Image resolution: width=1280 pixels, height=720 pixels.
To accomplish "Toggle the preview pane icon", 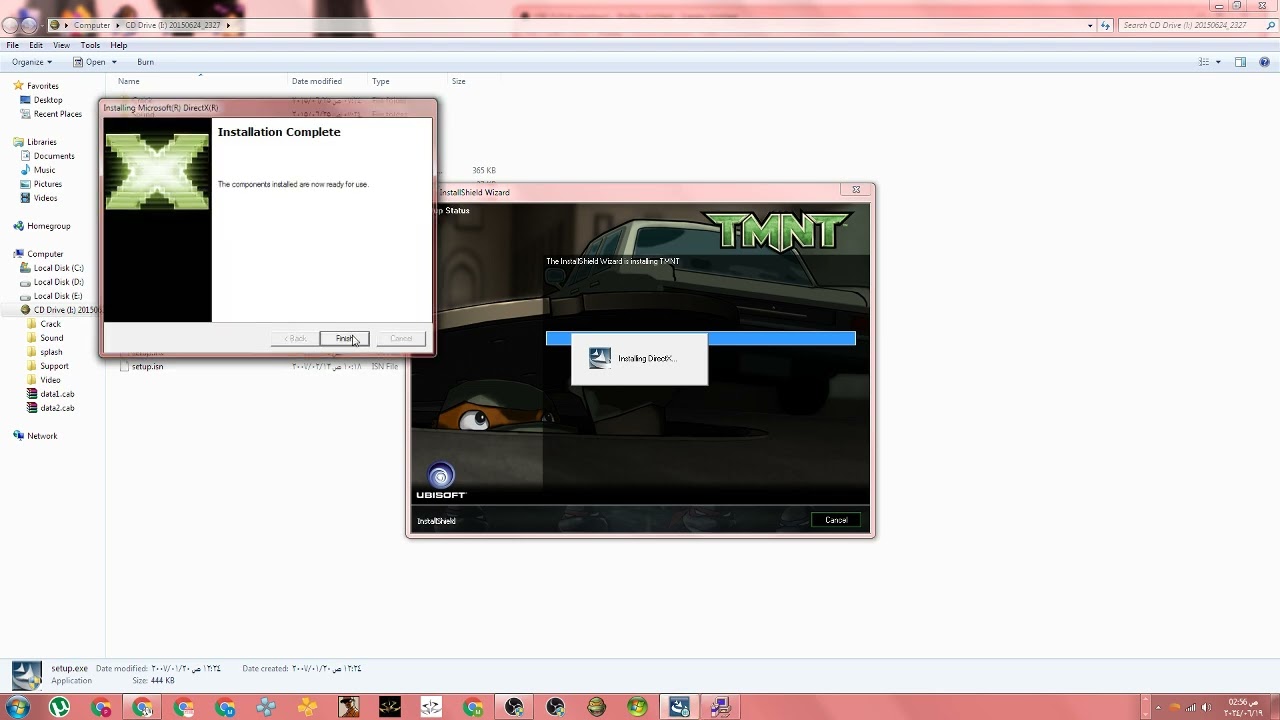I will click(x=1240, y=62).
